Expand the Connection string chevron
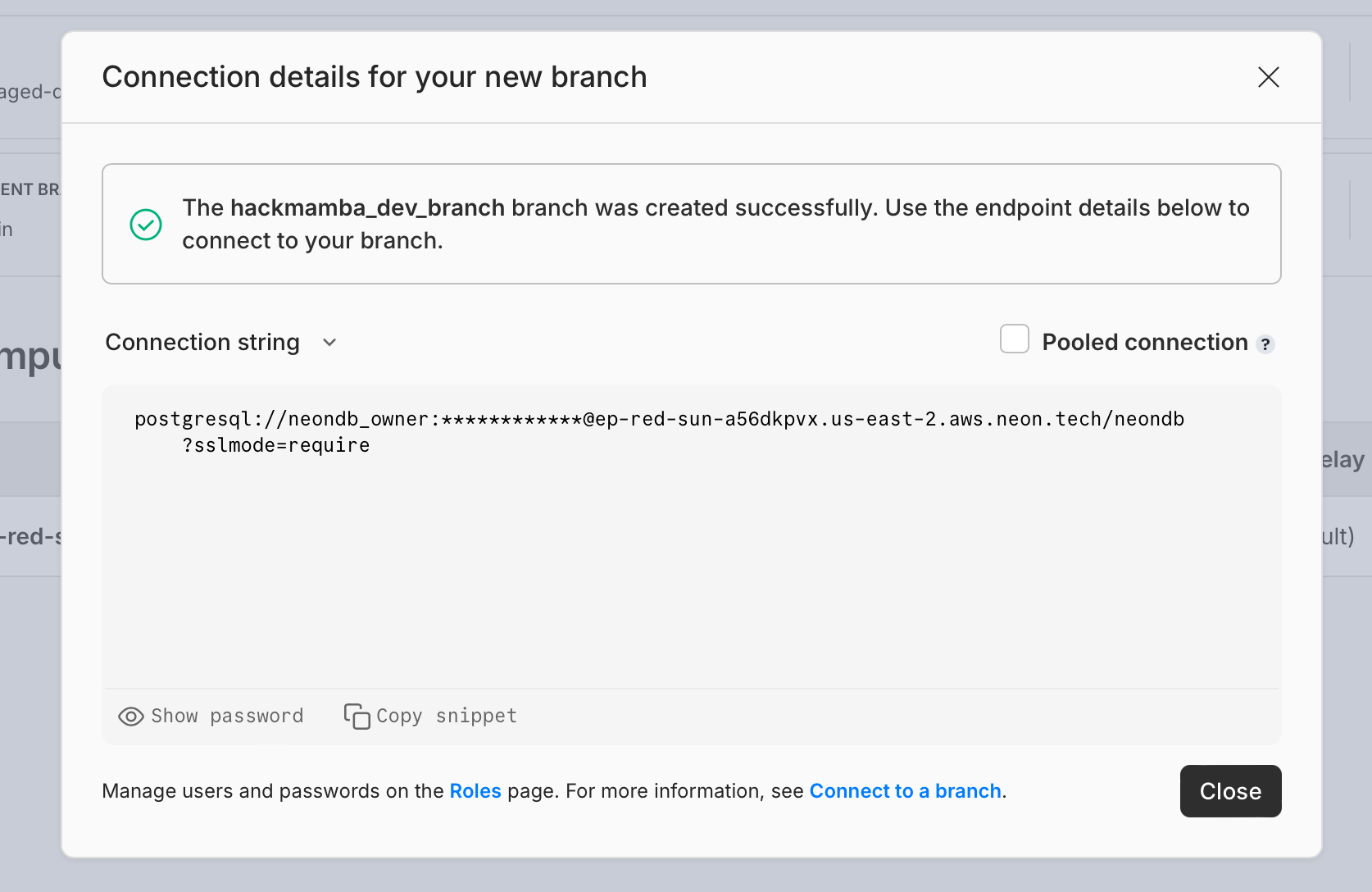Image resolution: width=1372 pixels, height=892 pixels. [329, 343]
